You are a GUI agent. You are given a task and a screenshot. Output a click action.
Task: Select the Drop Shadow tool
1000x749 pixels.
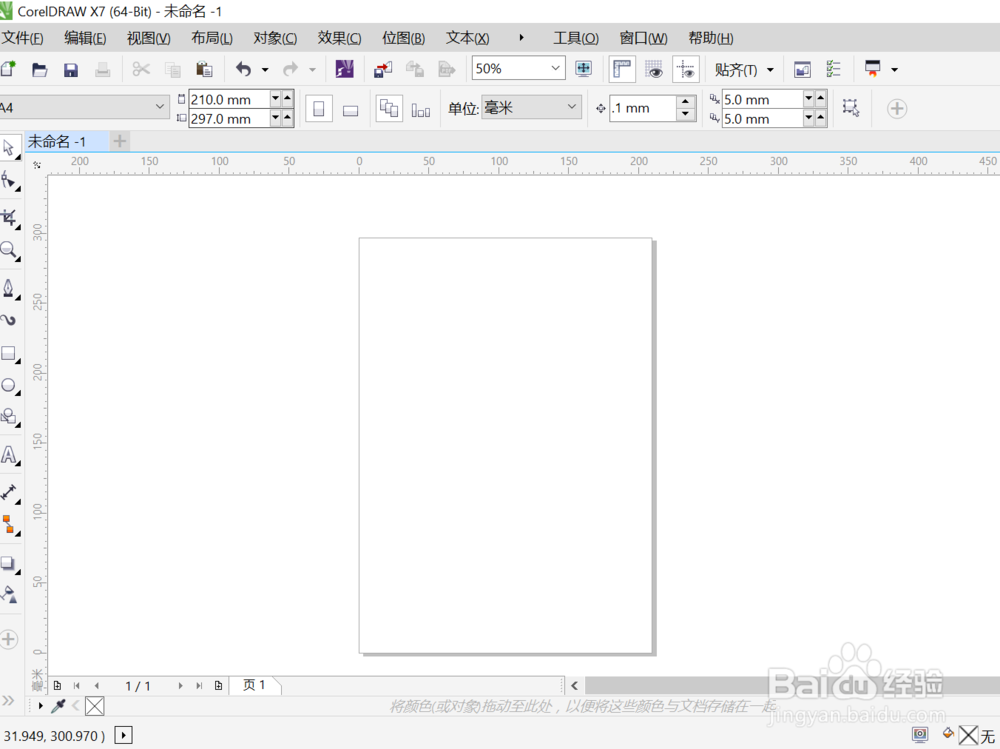(x=8, y=563)
